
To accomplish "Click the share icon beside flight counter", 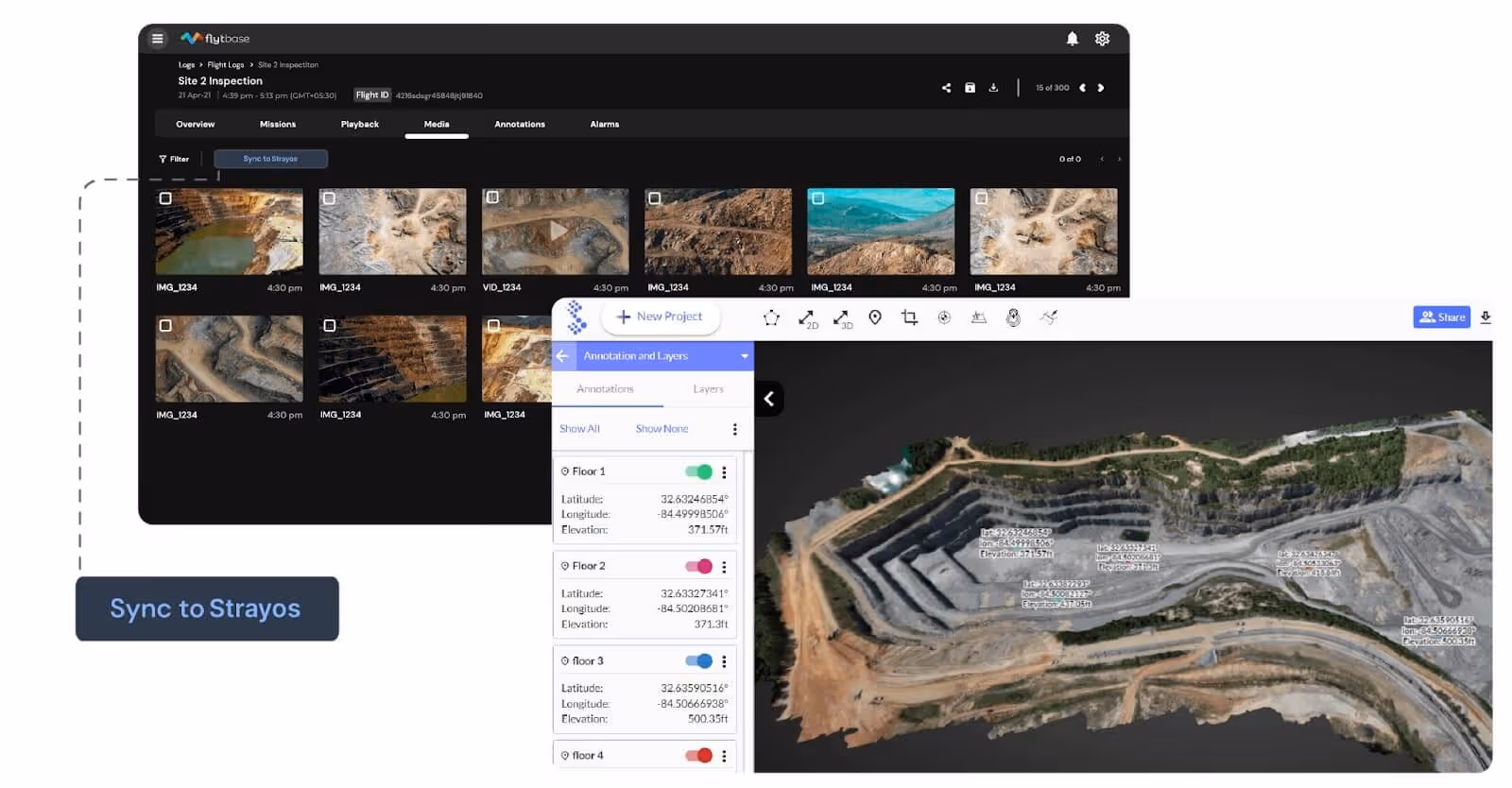I will click(946, 88).
